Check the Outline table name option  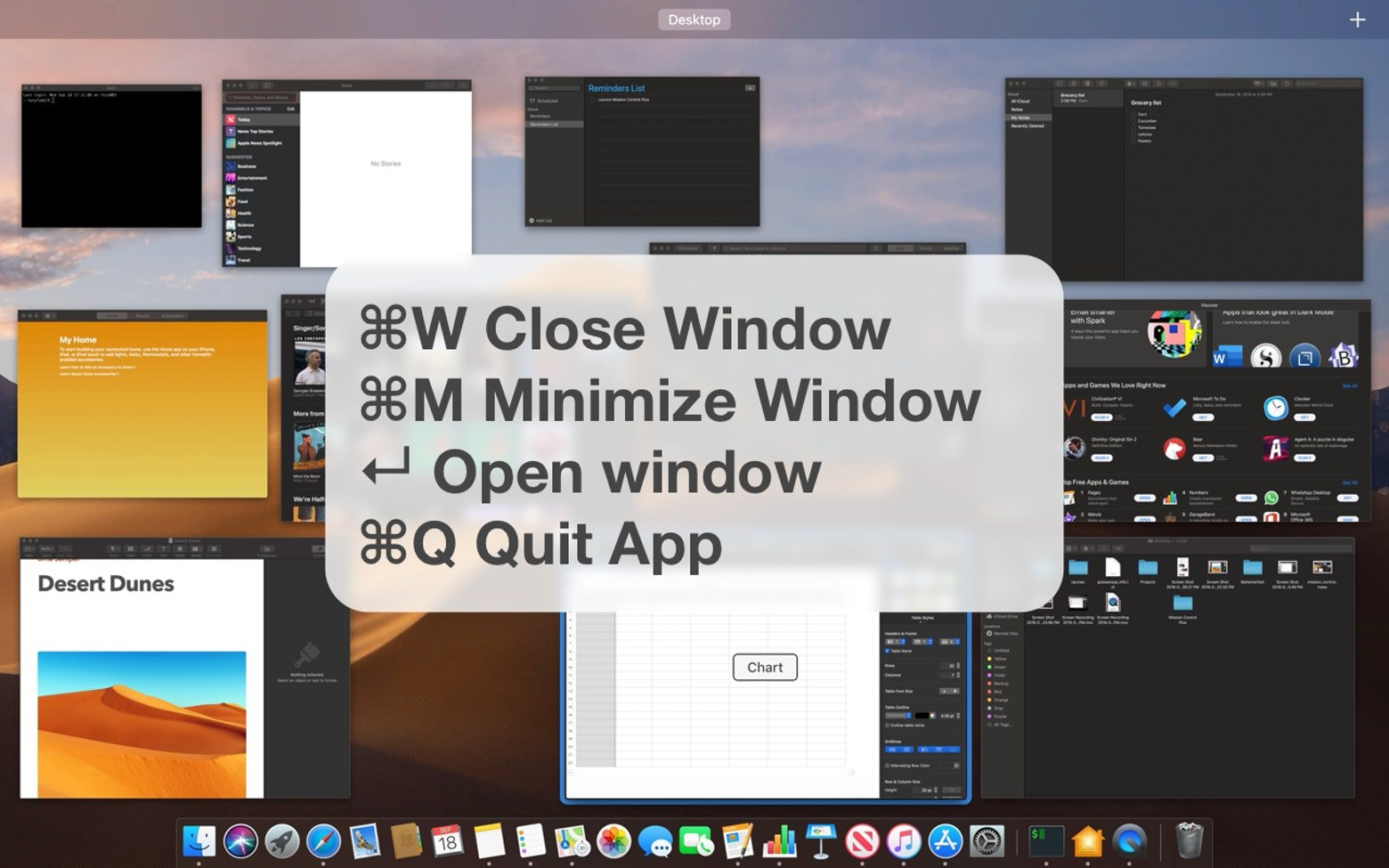pos(887,726)
